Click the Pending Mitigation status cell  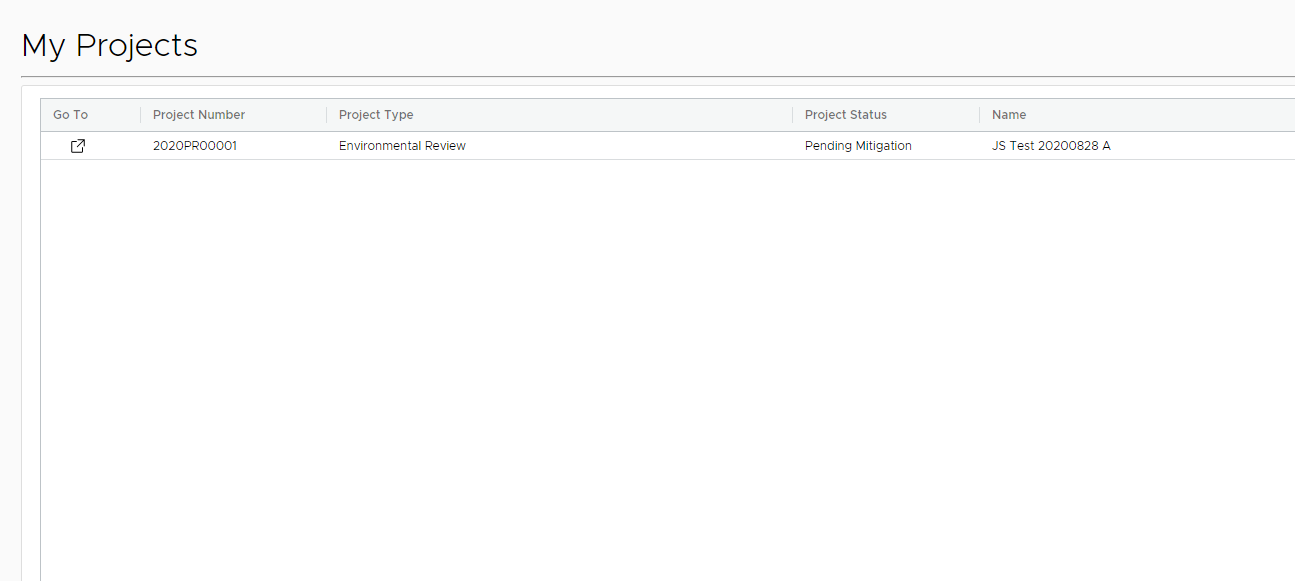tap(858, 146)
